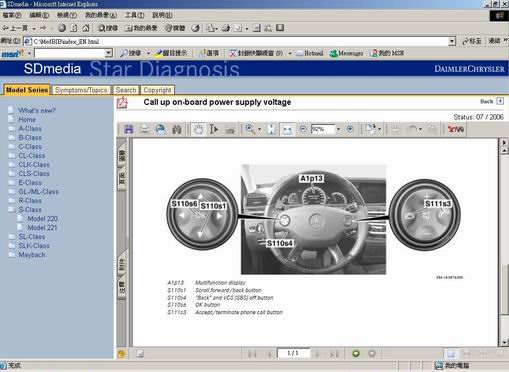Image resolution: width=509 pixels, height=372 pixels.
Task: Click the page number field showing 1 / 1
Action: [x=293, y=353]
